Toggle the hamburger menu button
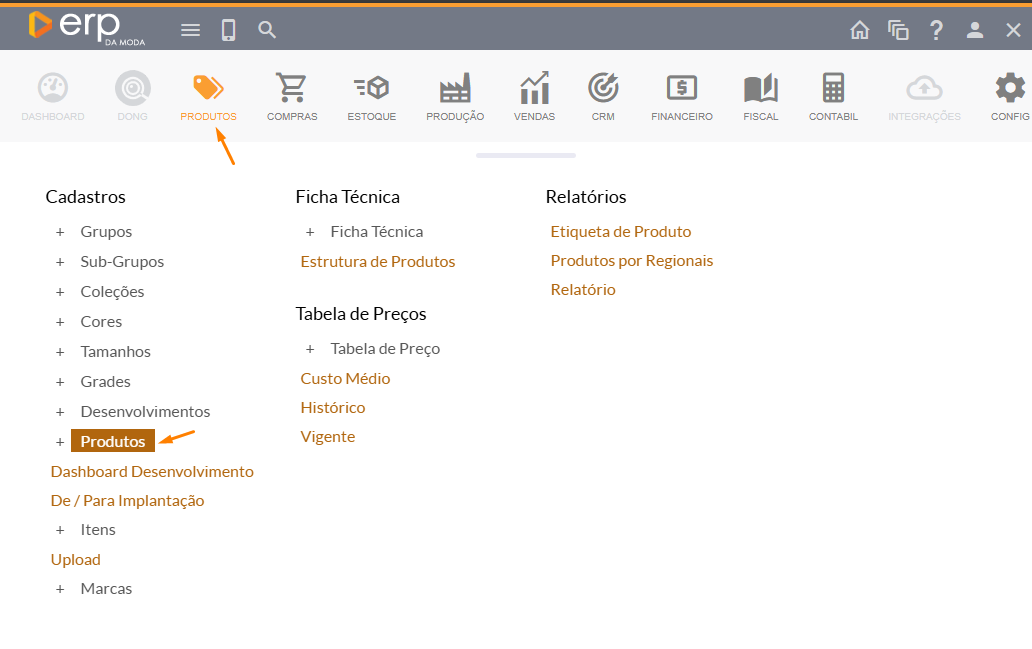 pos(190,30)
